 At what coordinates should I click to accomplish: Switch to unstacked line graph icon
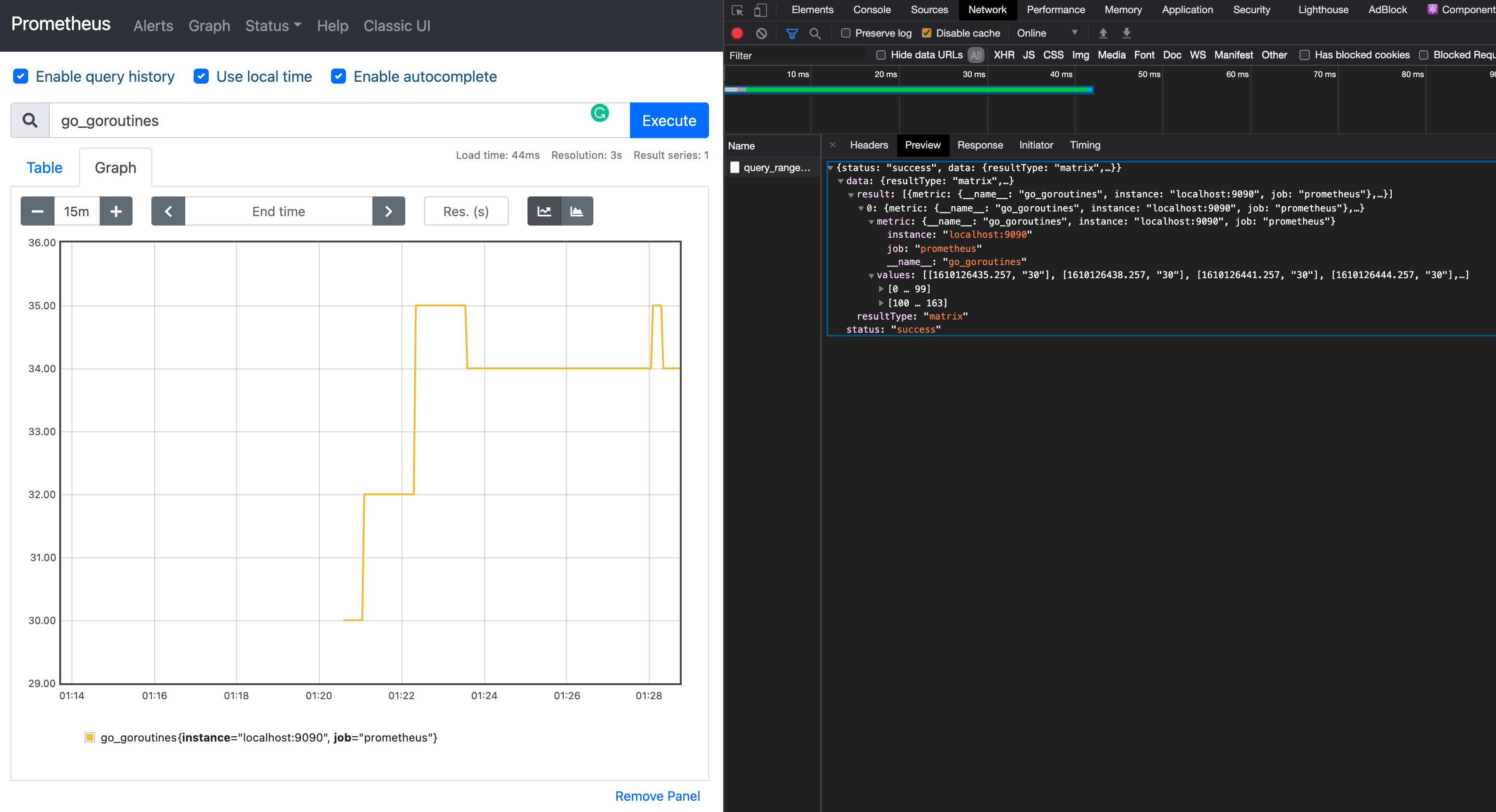click(544, 211)
